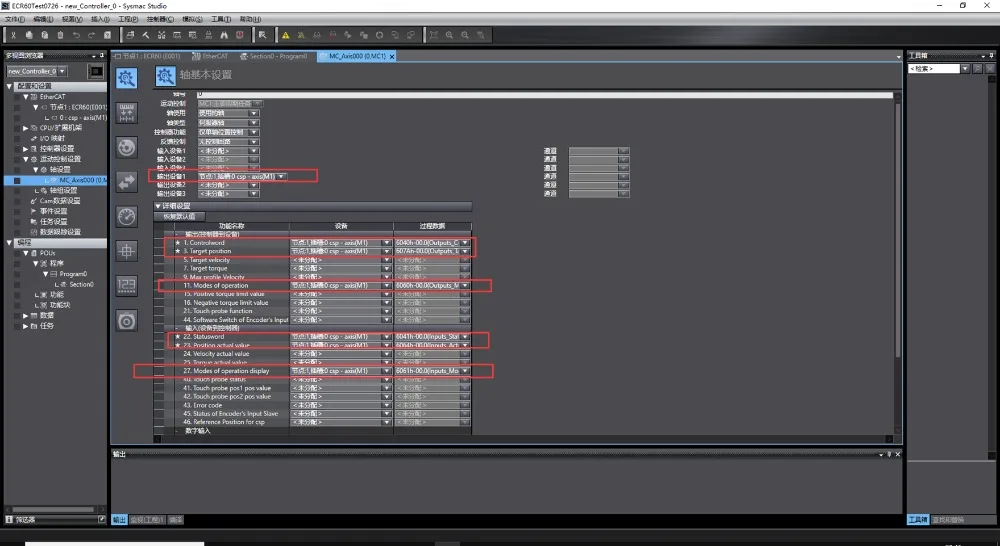1000x546 pixels.
Task: Click the 恢复默认值 restore defaults button
Action: point(179,216)
